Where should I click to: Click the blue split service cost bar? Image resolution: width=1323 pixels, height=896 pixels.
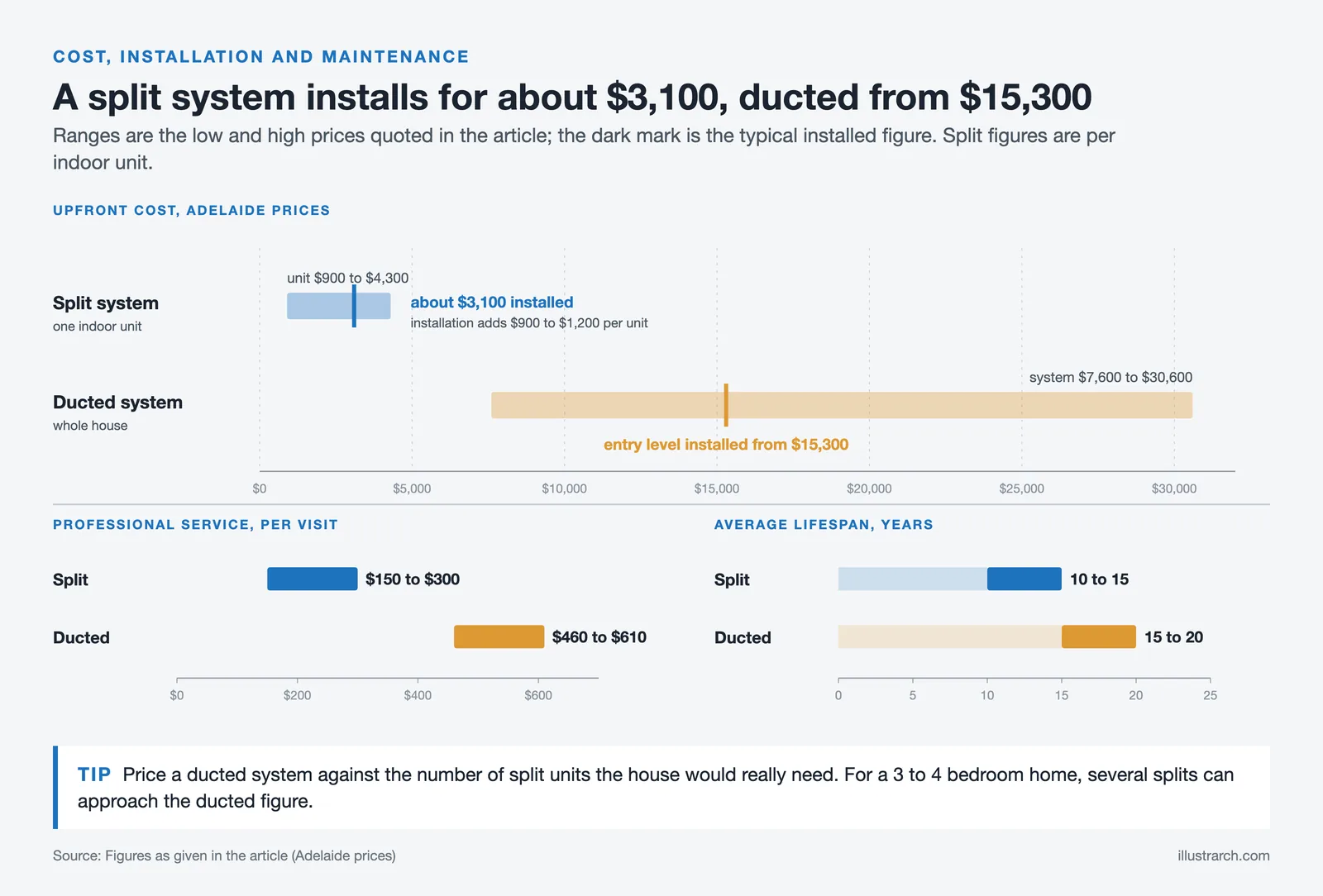click(x=313, y=579)
